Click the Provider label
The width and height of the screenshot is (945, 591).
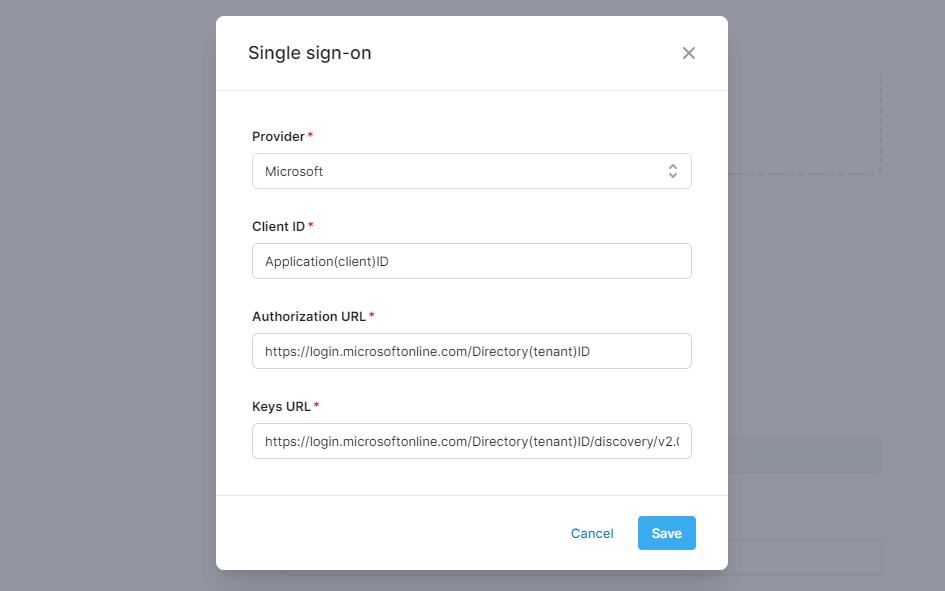[277, 136]
